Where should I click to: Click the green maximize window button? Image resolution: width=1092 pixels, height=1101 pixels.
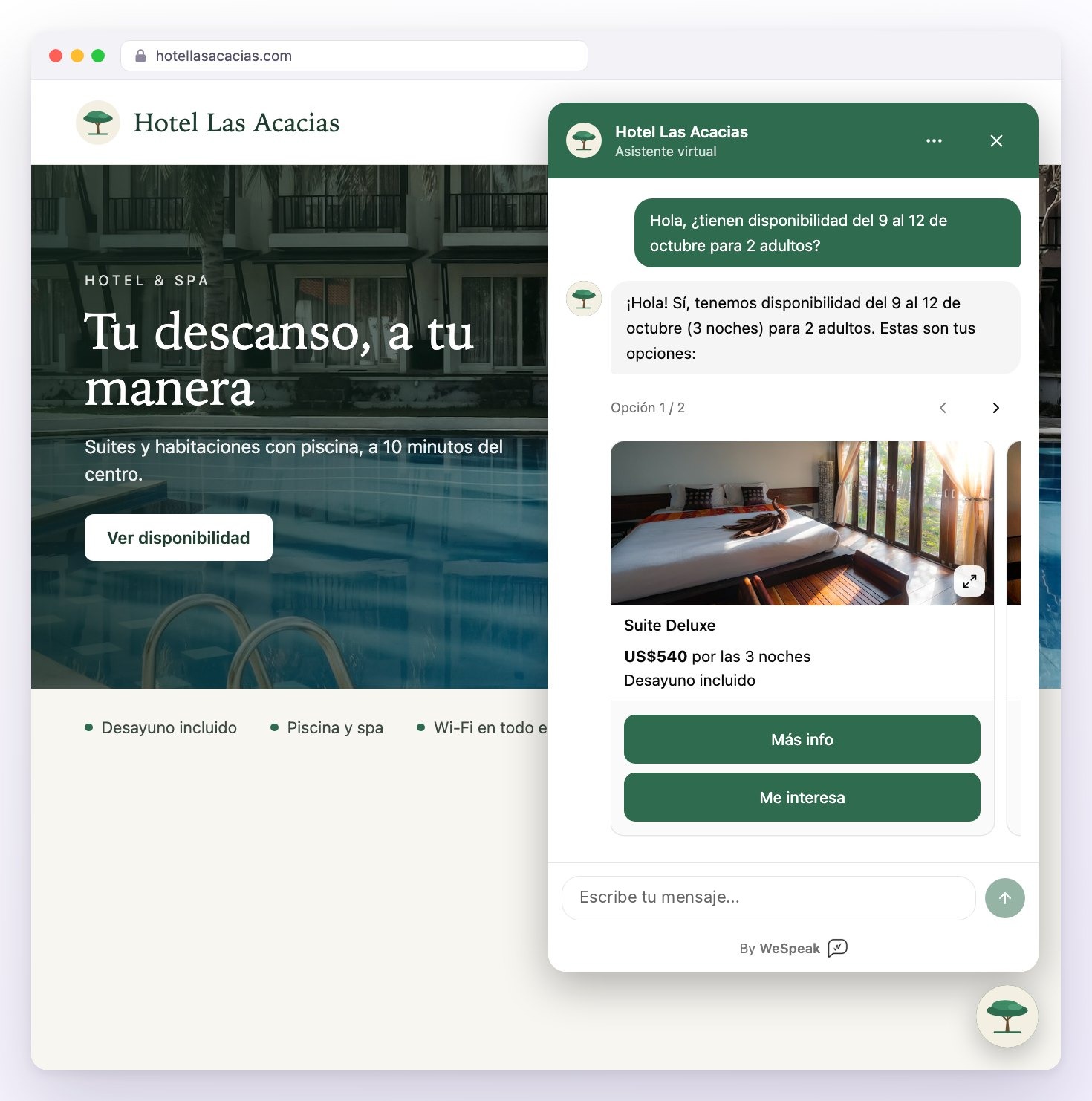[x=98, y=56]
